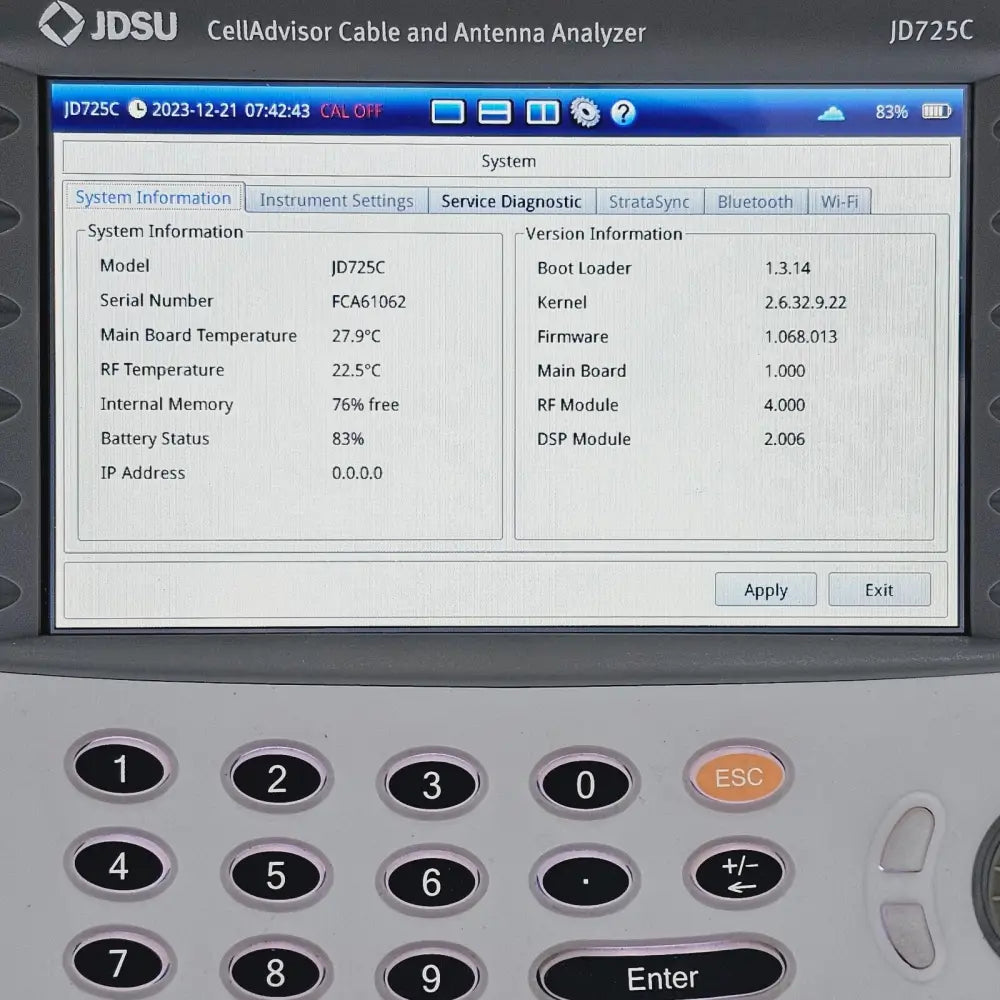Viewport: 1000px width, 1000px height.
Task: Push the orange ESC key
Action: click(739, 777)
